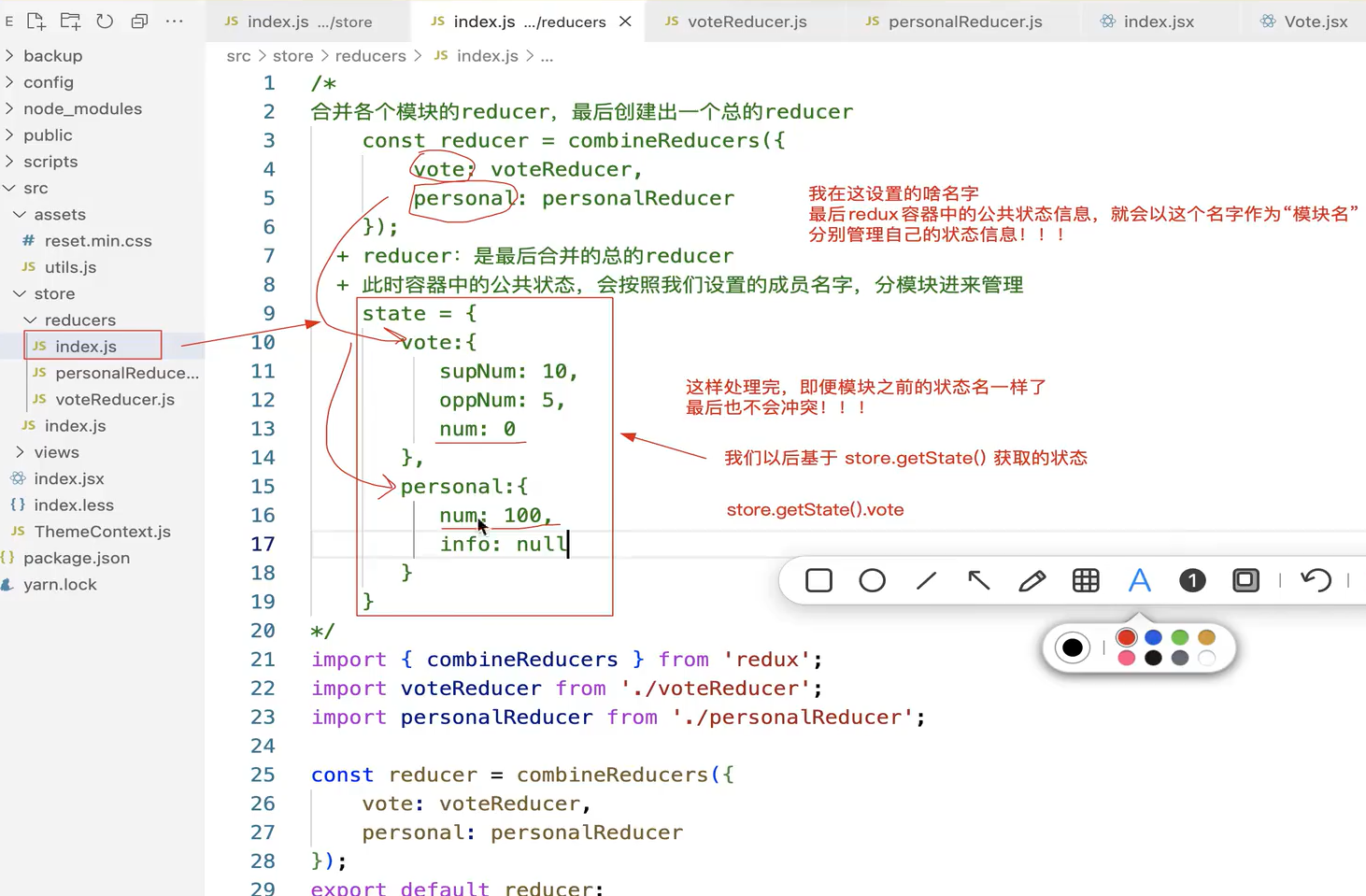Pick the green color swatch
1366x896 pixels.
pyautogui.click(x=1180, y=637)
